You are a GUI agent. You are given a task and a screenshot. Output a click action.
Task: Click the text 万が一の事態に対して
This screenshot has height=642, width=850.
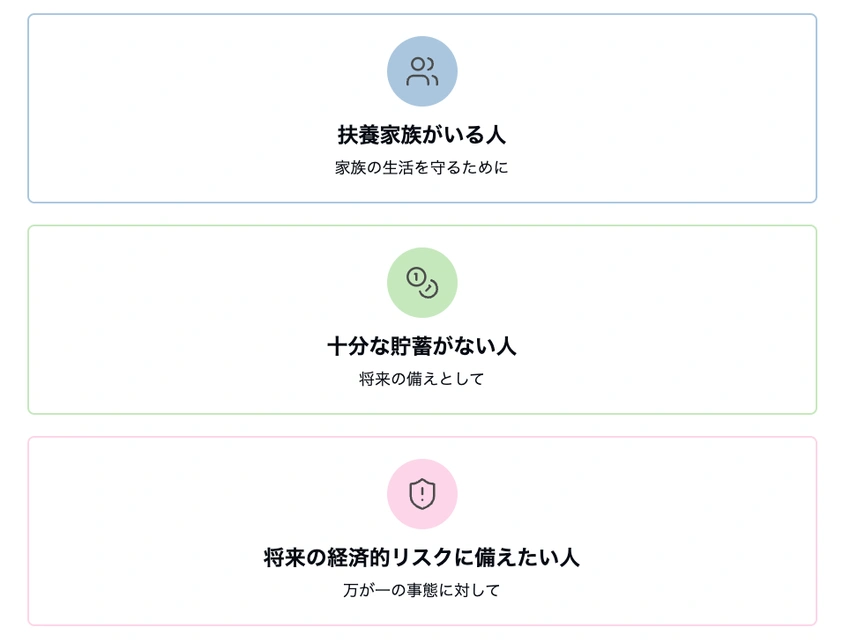pos(422,590)
